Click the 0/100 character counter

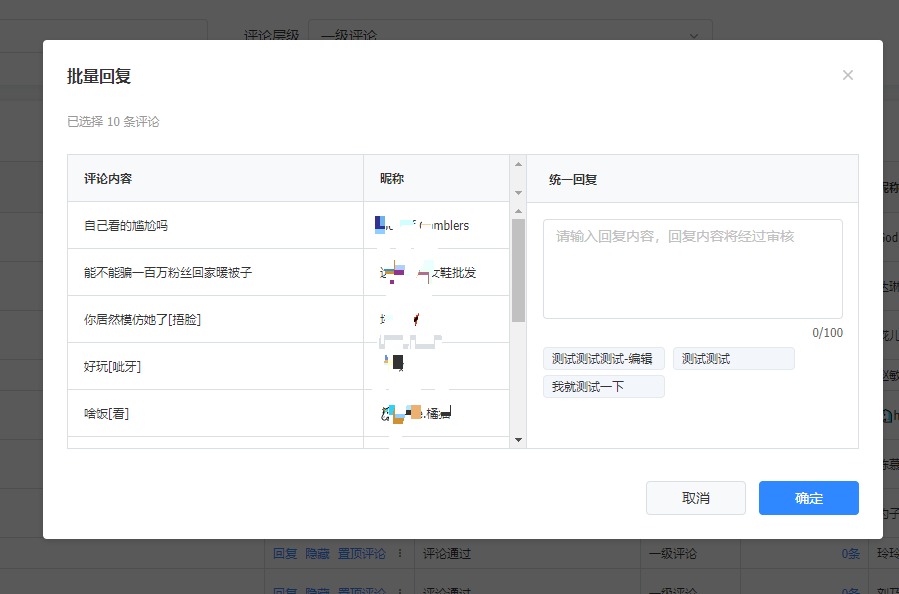(x=827, y=333)
